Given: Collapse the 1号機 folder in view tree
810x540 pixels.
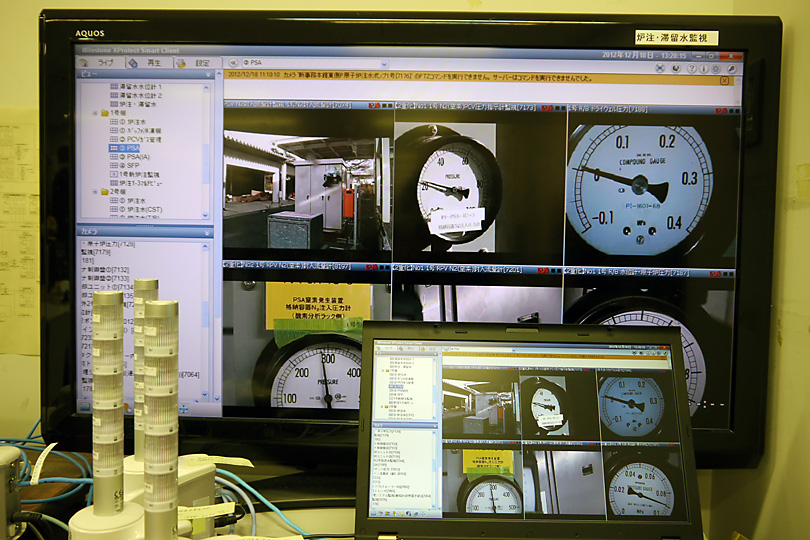Looking at the screenshot, I should (x=94, y=114).
